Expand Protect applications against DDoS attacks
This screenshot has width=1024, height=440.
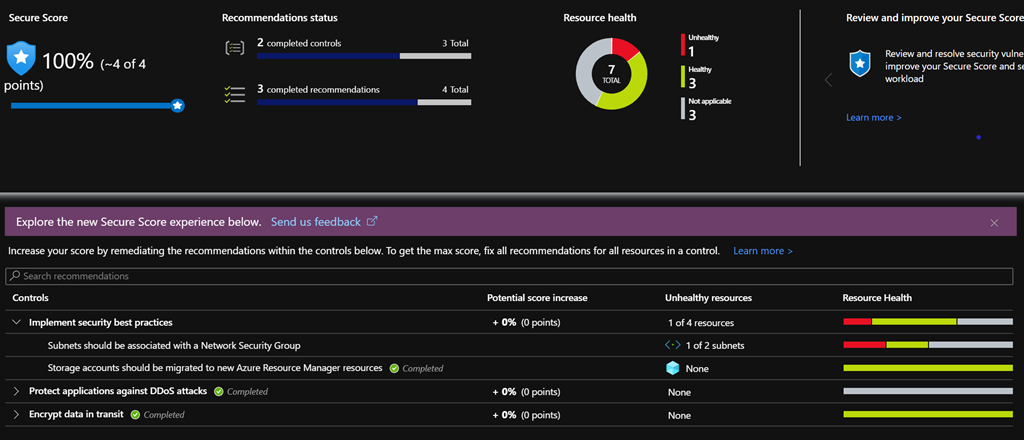[15, 391]
